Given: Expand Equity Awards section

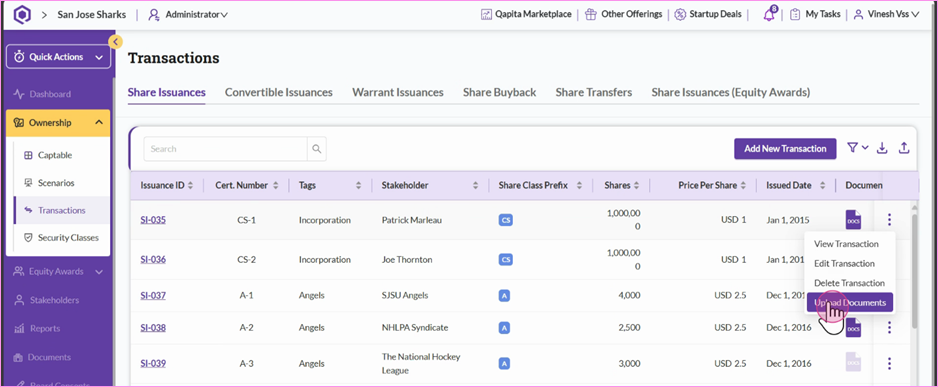Looking at the screenshot, I should pos(58,272).
